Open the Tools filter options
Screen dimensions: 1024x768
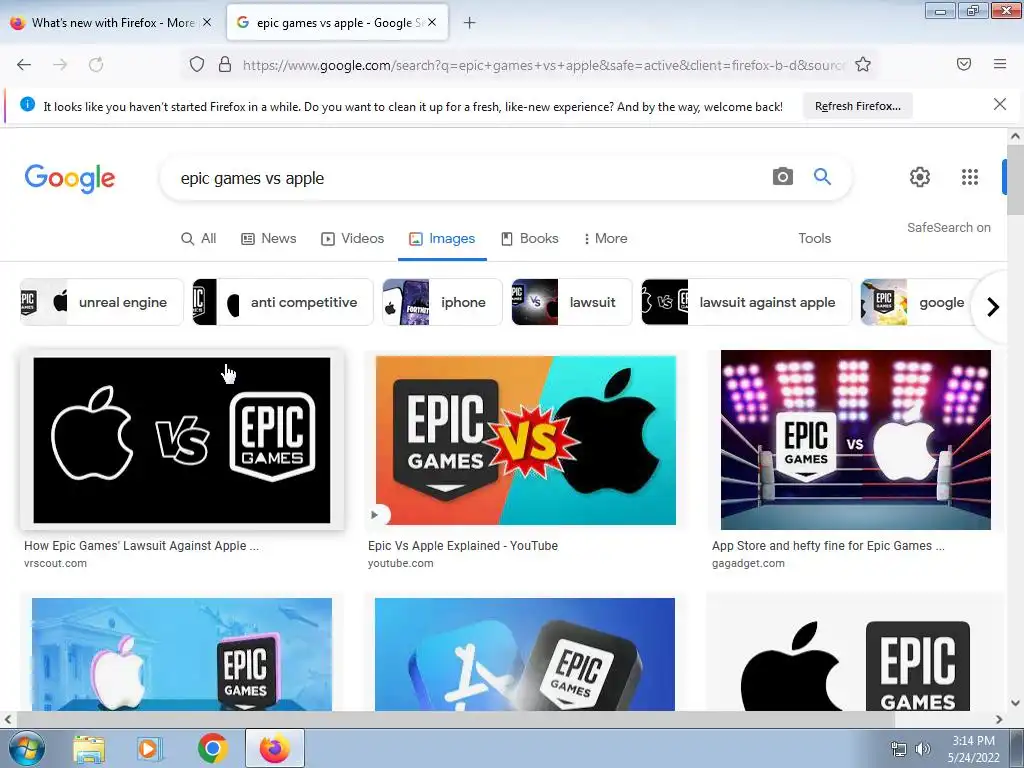point(814,238)
